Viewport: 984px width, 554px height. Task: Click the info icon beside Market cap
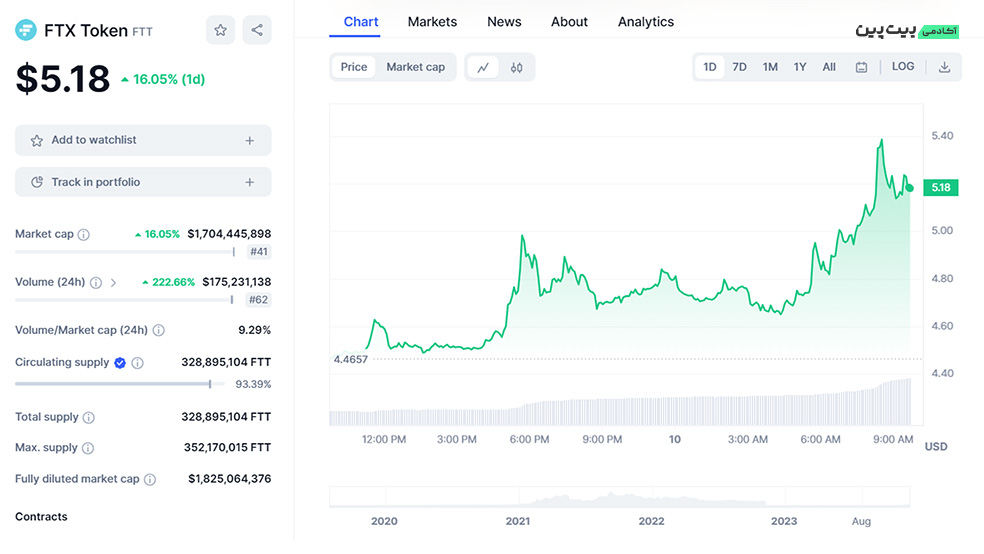84,234
